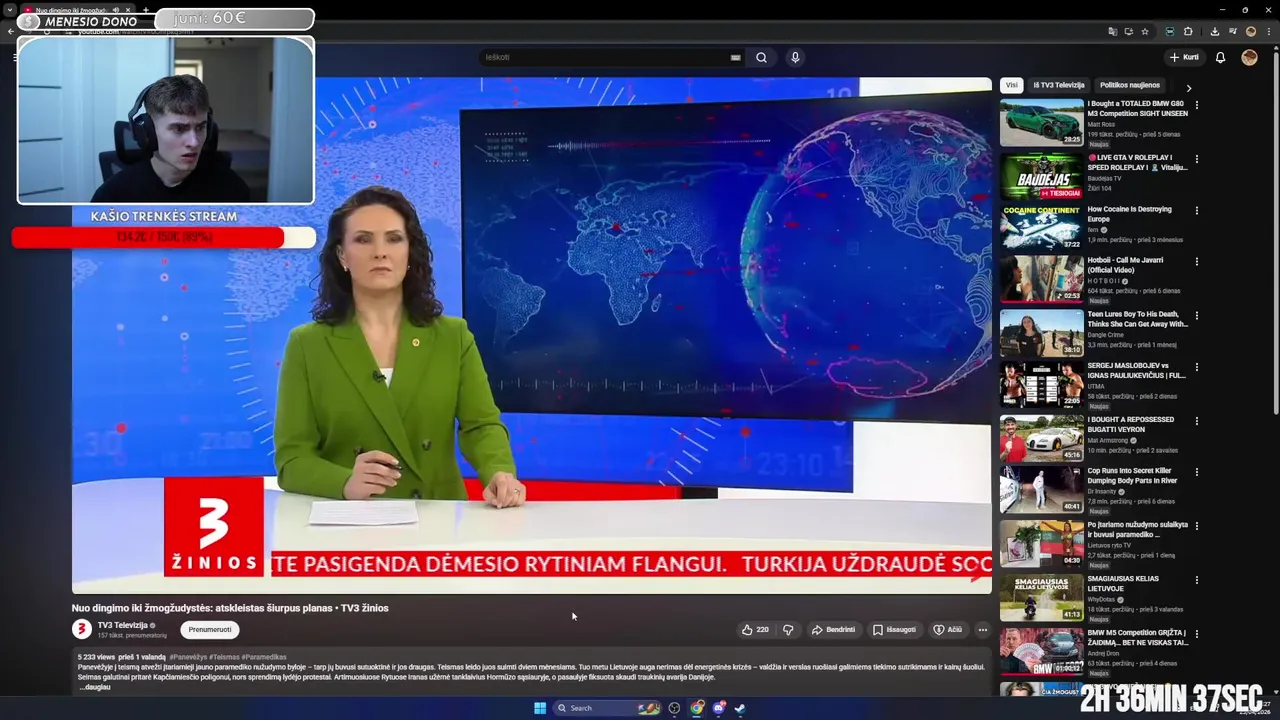Open options for BUGATTI VEYRON video
The width and height of the screenshot is (1280, 720).
(x=1196, y=420)
